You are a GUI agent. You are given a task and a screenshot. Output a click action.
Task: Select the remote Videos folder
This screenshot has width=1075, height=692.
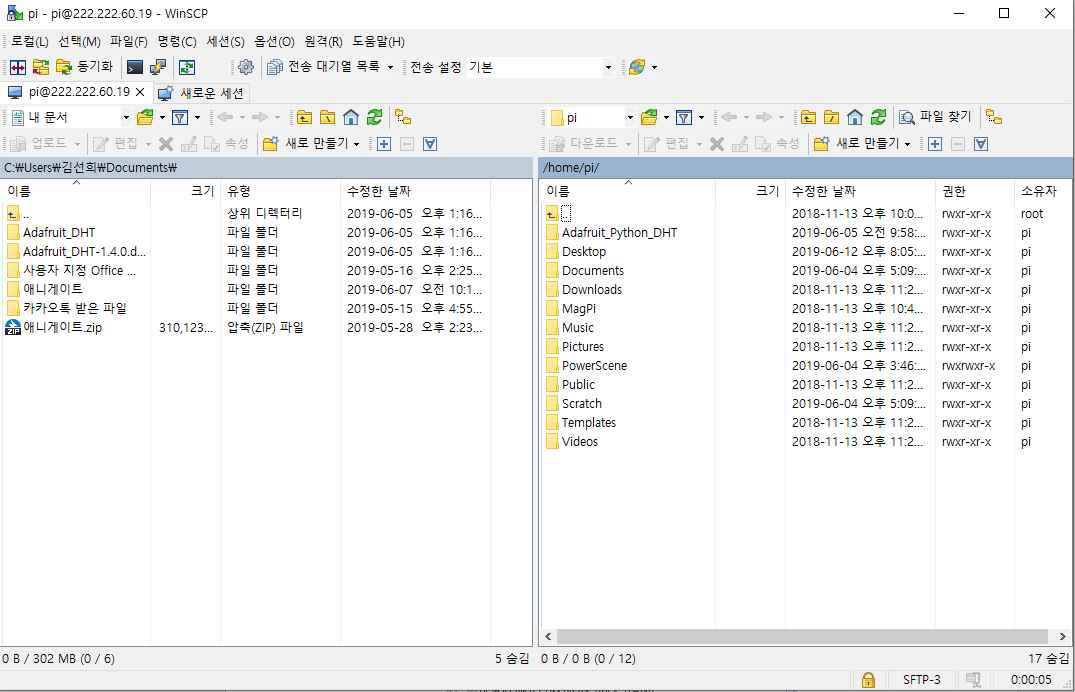(579, 442)
